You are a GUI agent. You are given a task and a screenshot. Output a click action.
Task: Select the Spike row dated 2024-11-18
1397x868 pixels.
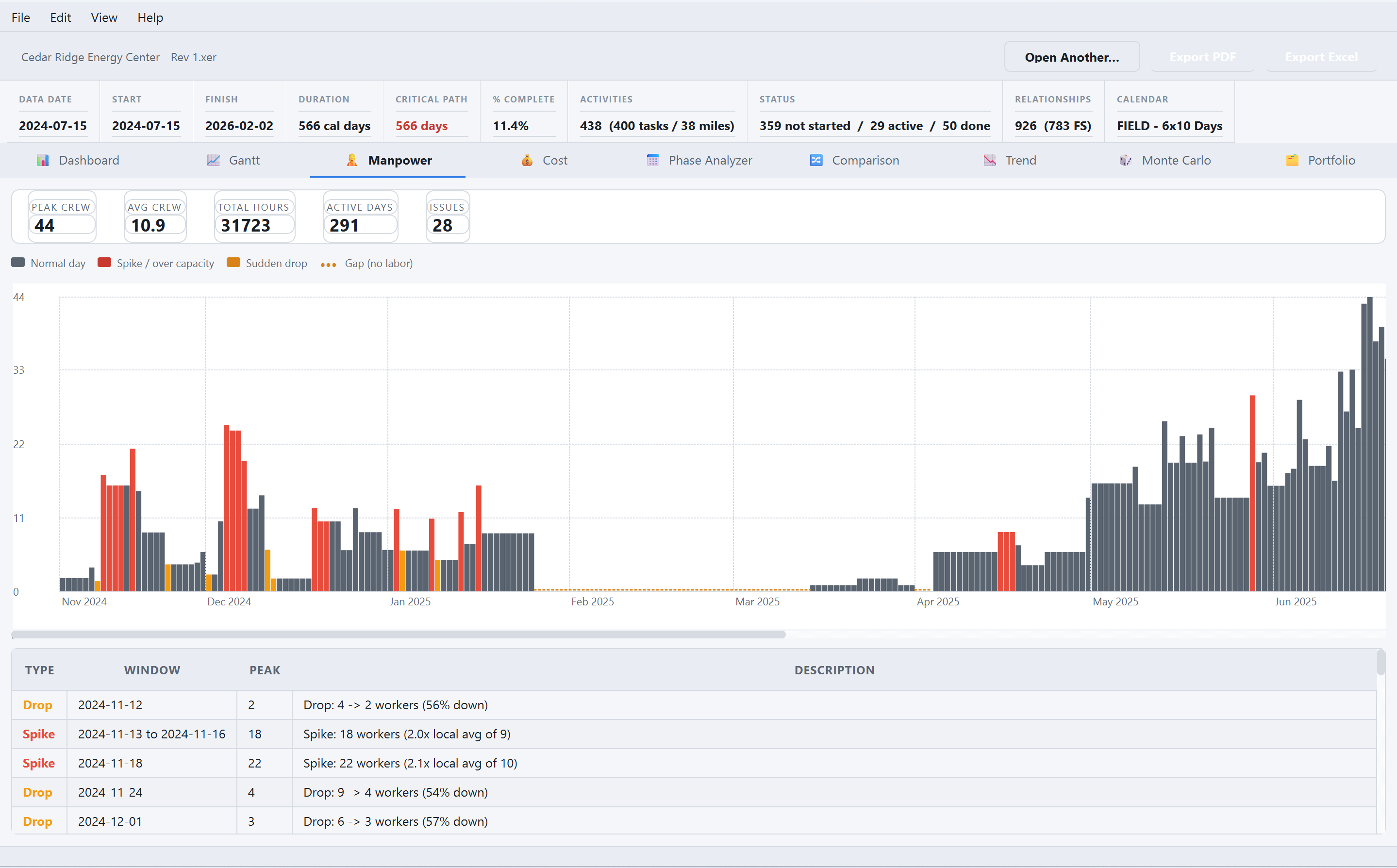coord(694,764)
